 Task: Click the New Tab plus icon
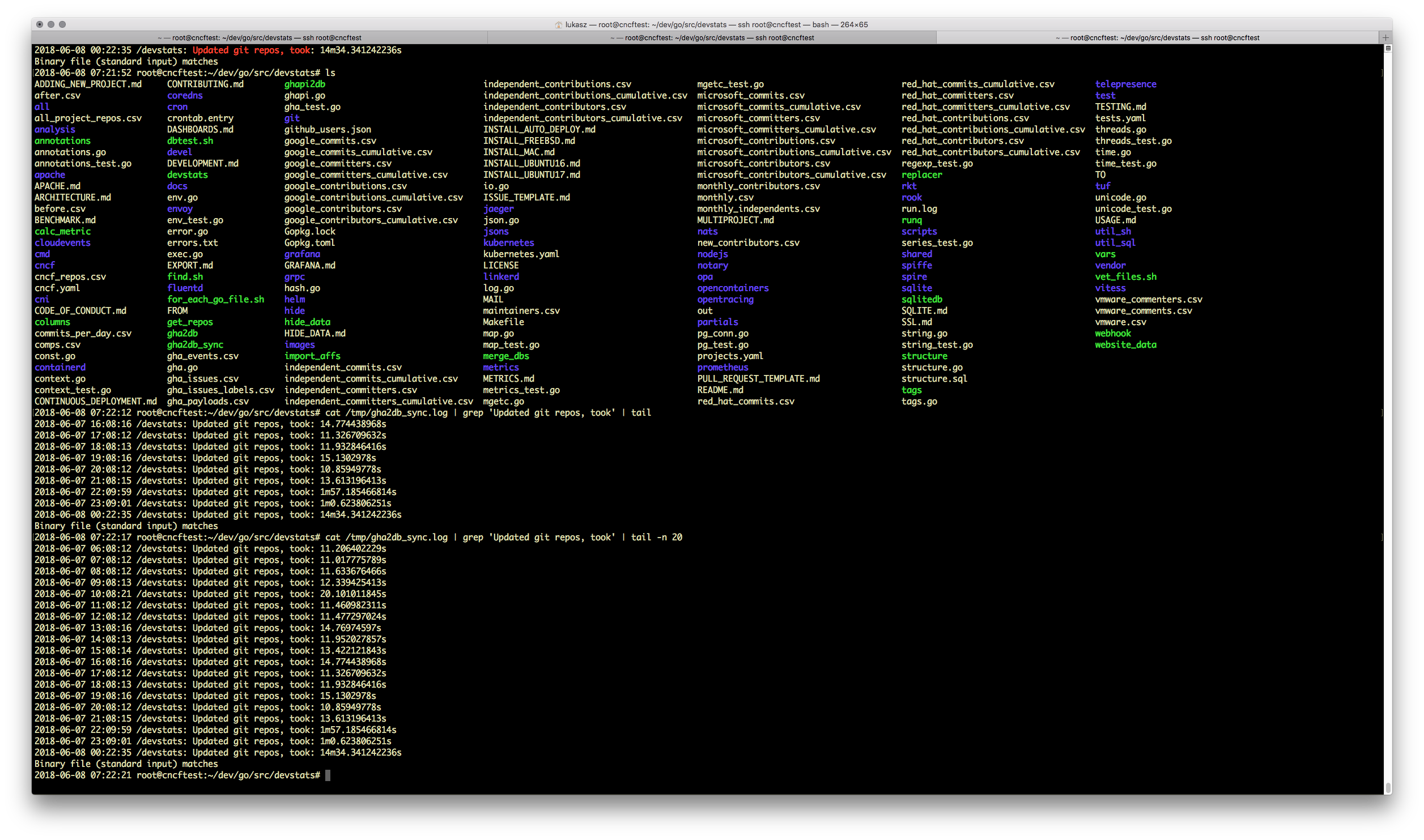tap(1385, 37)
